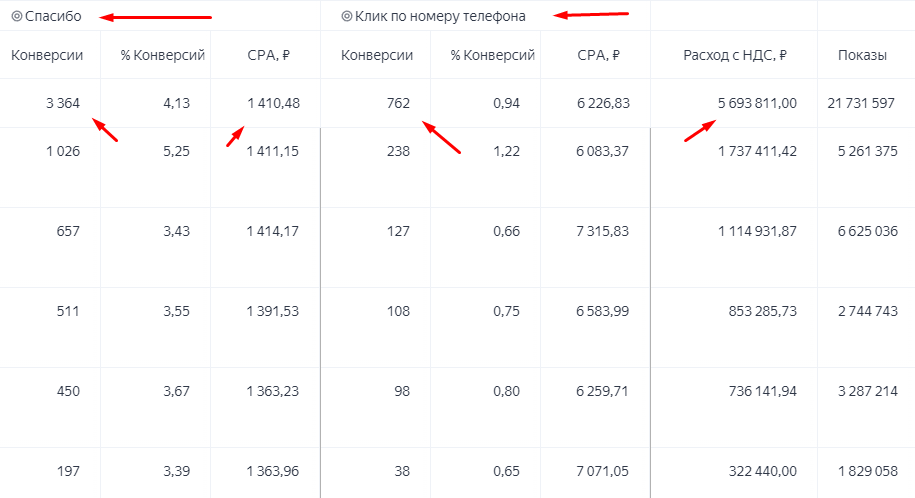Click the CPA cell 7 315,83

(x=603, y=231)
